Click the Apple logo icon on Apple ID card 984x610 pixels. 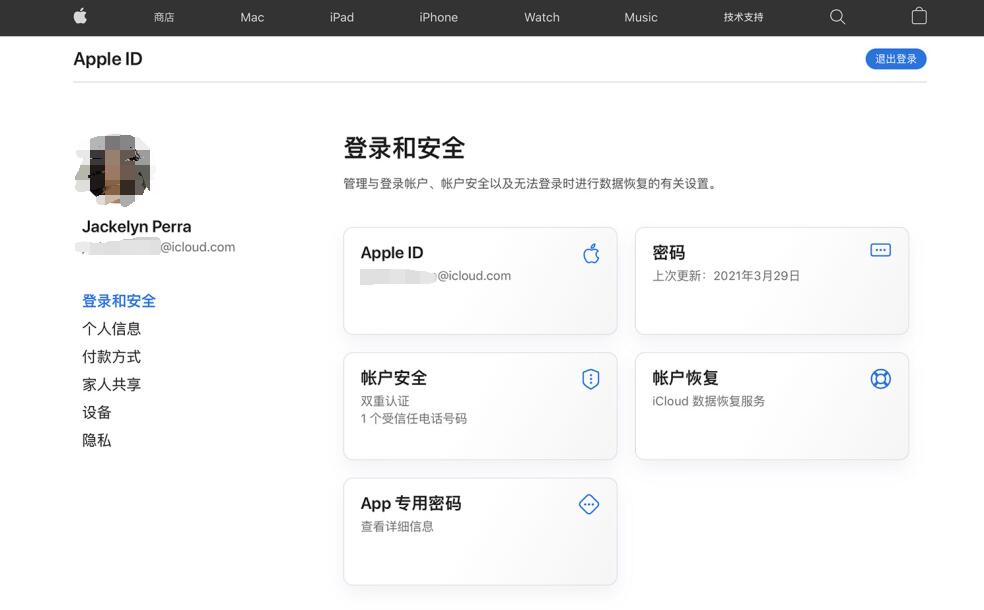pyautogui.click(x=591, y=253)
